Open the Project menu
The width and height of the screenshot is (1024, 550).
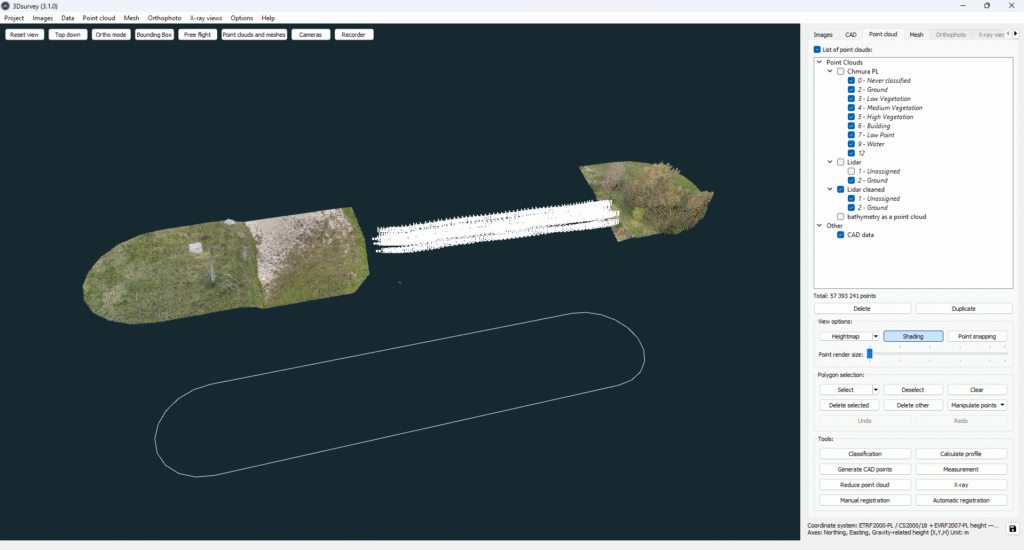14,18
